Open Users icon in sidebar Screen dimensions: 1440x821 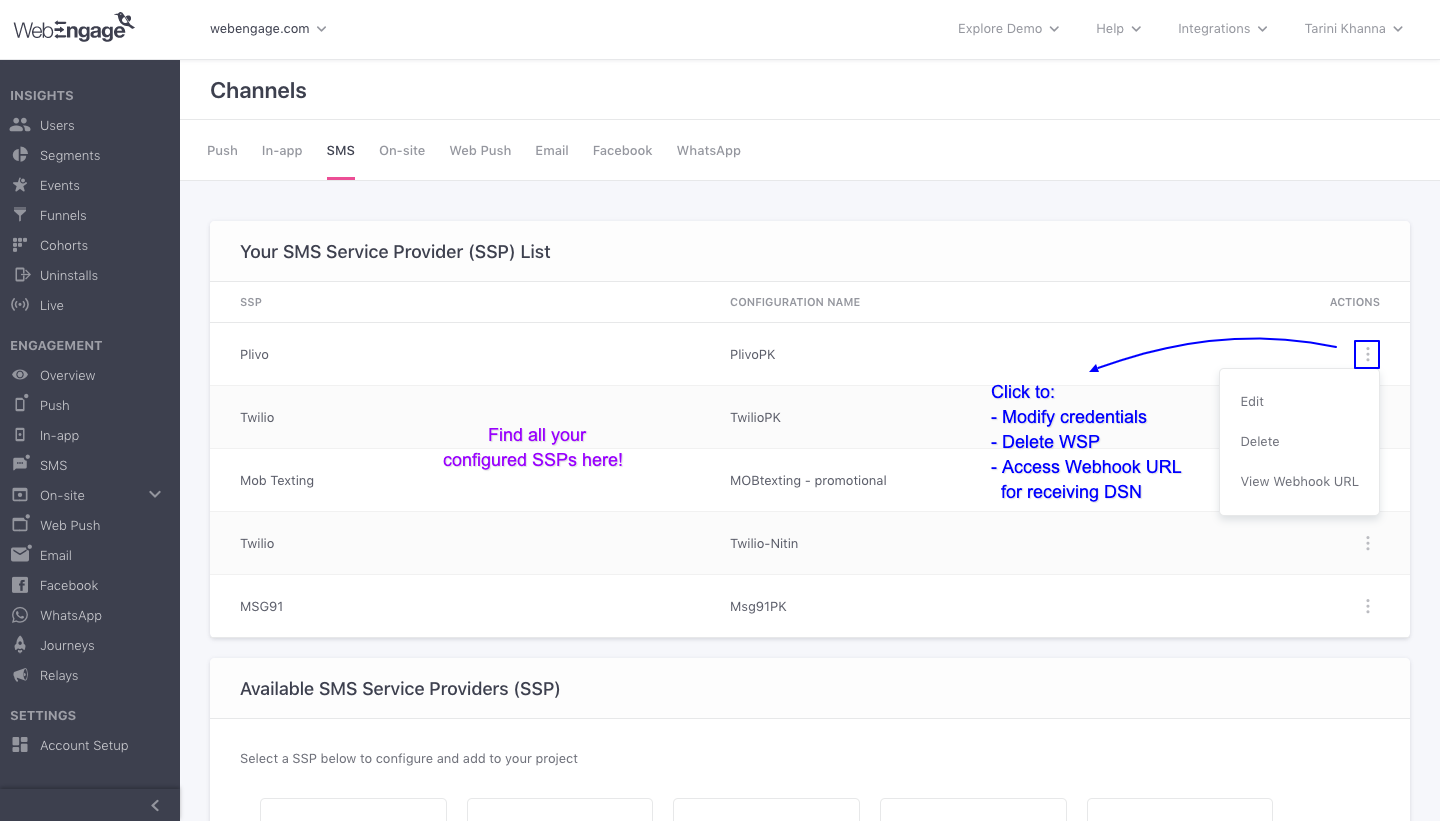pos(20,125)
